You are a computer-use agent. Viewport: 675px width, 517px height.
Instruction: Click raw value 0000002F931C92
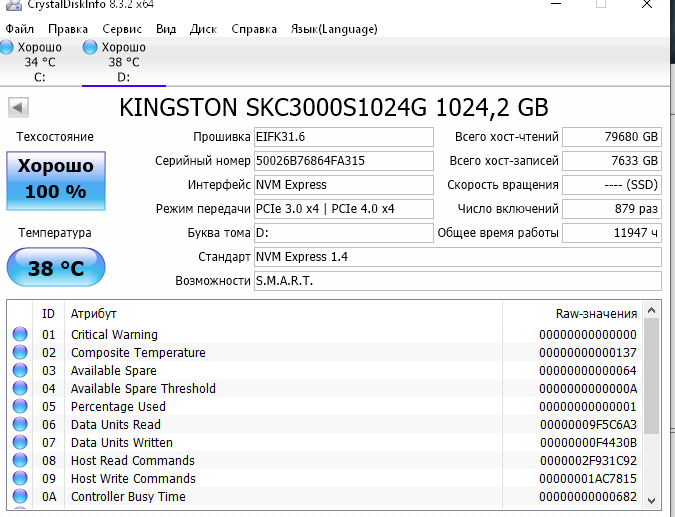pos(588,461)
